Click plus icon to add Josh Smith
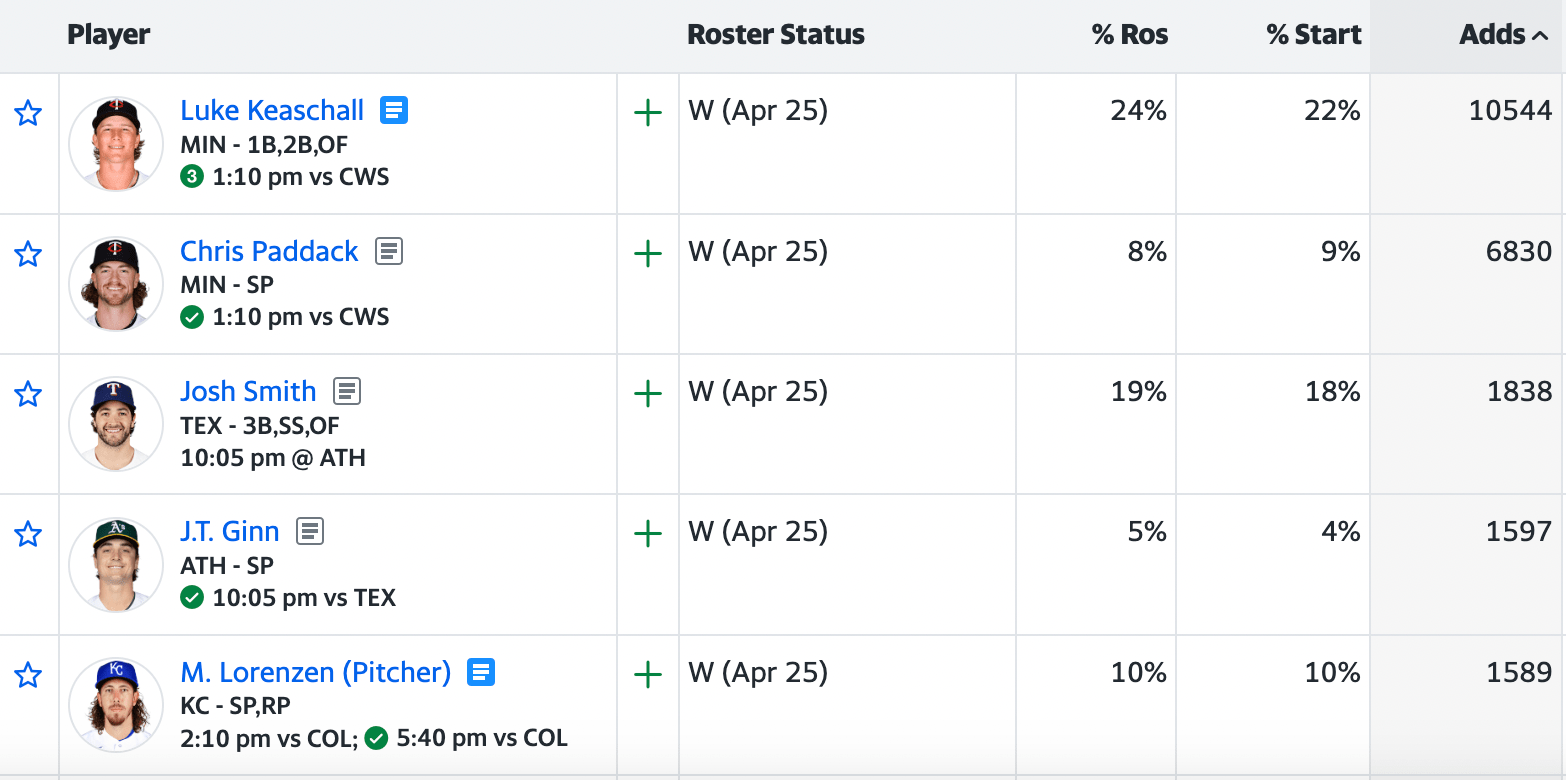 (648, 394)
